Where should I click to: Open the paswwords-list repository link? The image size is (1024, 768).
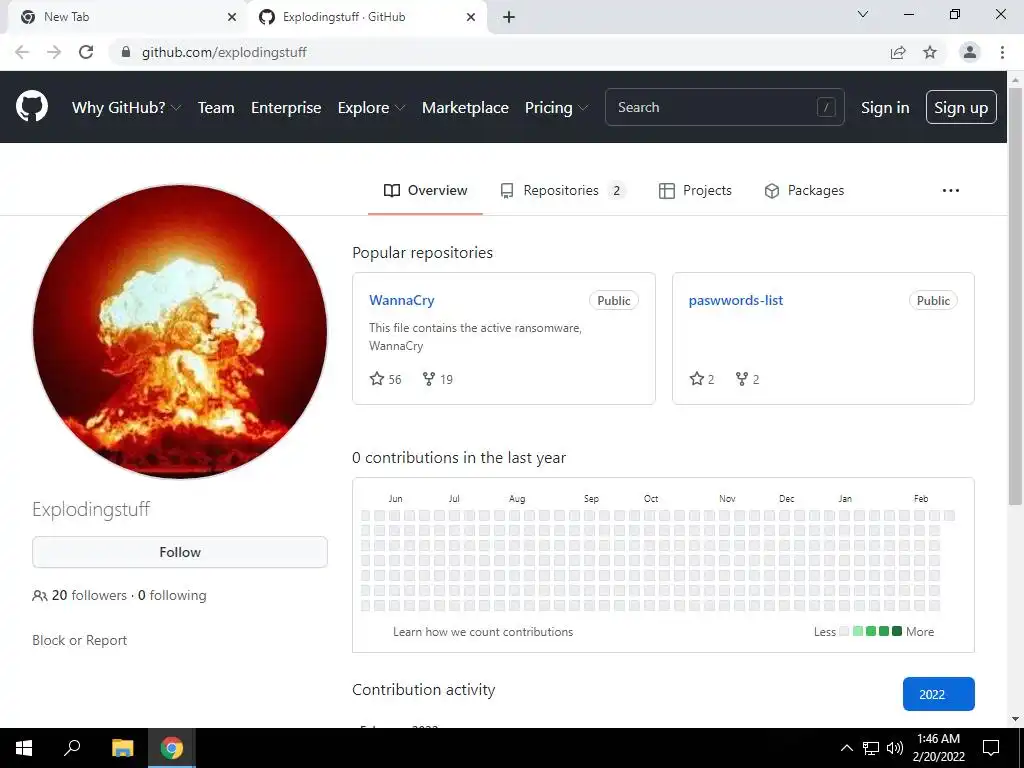tap(735, 300)
